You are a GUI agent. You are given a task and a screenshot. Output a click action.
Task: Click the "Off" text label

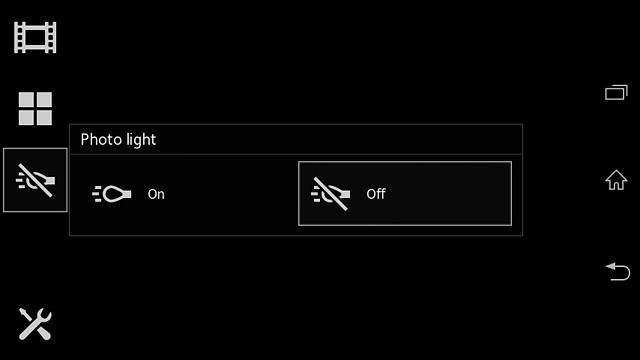(376, 194)
